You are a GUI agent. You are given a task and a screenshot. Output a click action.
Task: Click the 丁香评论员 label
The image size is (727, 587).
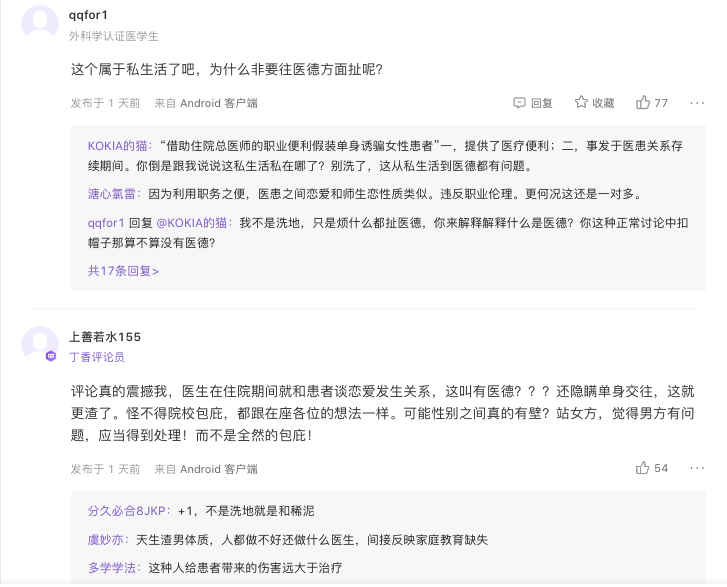(97, 357)
